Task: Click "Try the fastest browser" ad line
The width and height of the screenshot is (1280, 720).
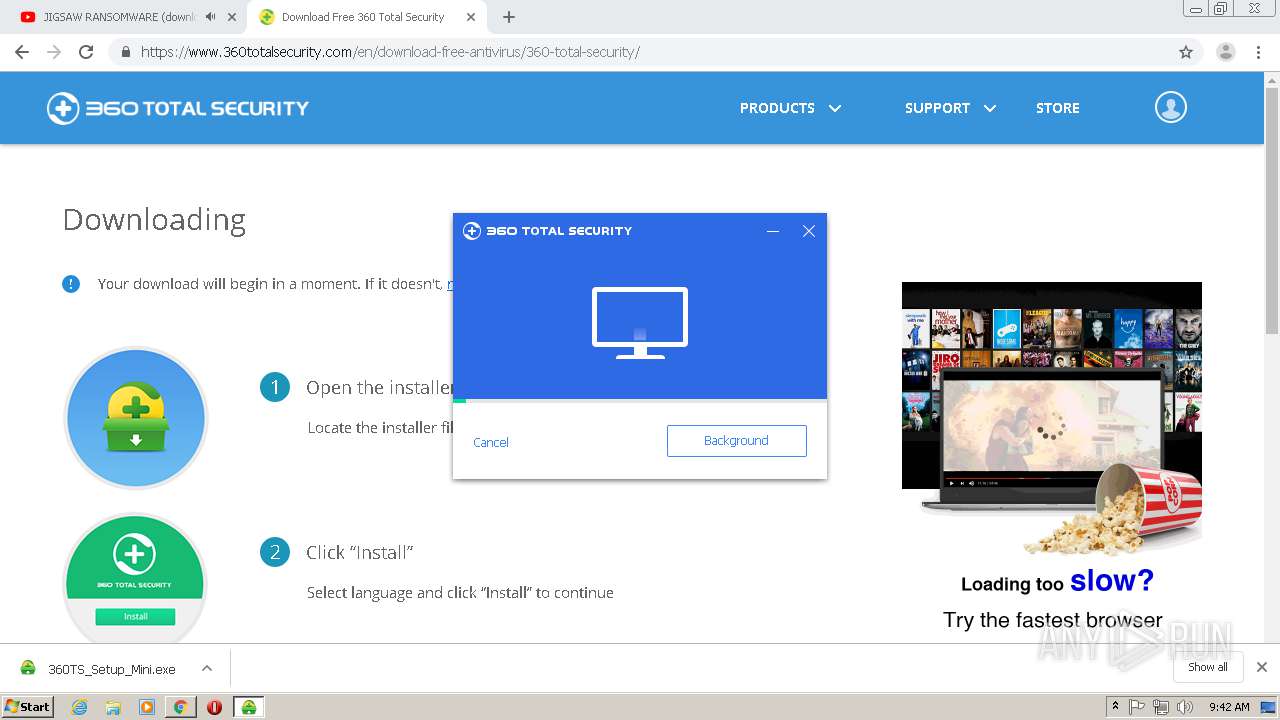Action: coord(1052,620)
